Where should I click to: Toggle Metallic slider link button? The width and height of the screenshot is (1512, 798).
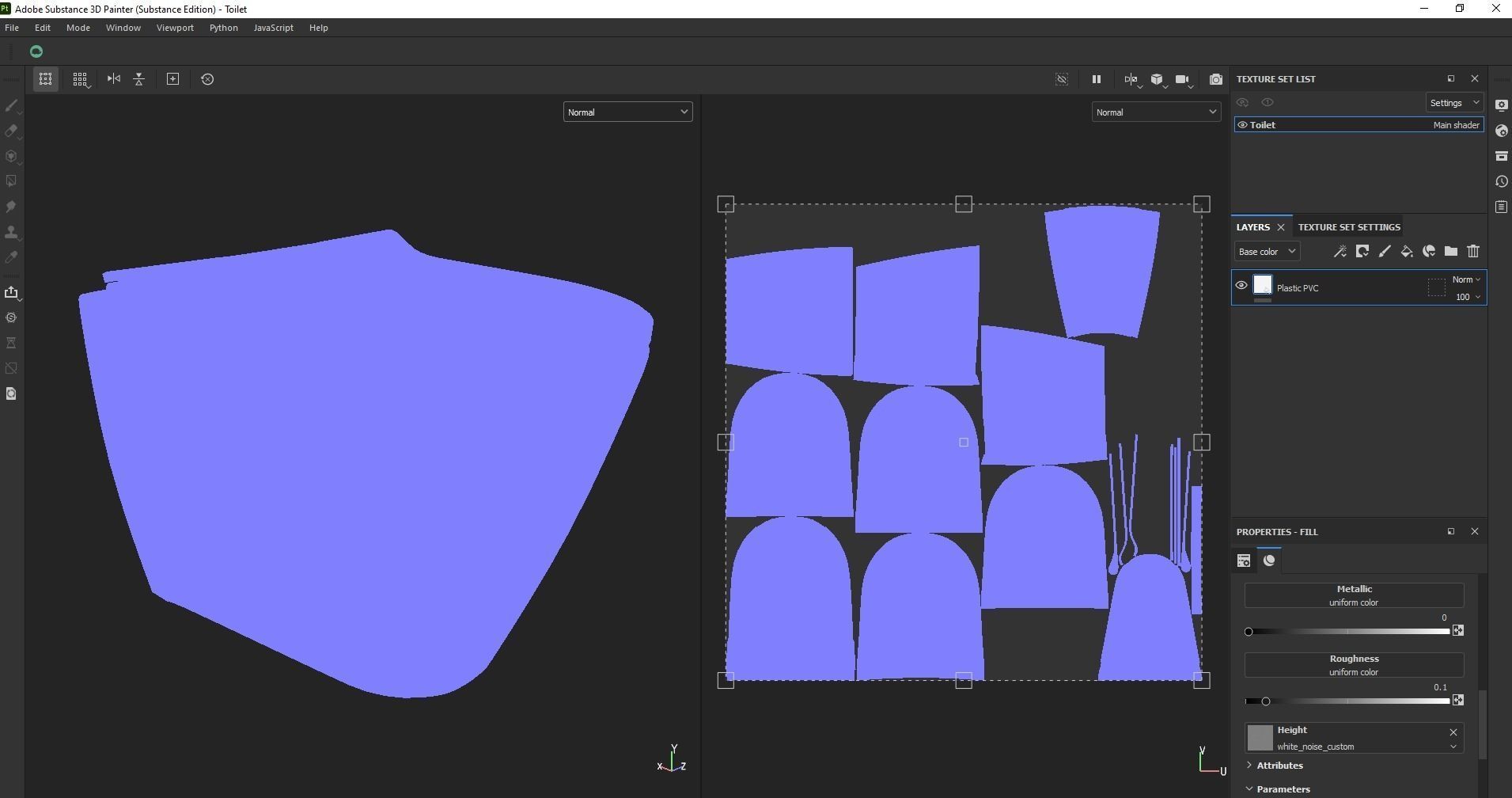click(x=1457, y=630)
